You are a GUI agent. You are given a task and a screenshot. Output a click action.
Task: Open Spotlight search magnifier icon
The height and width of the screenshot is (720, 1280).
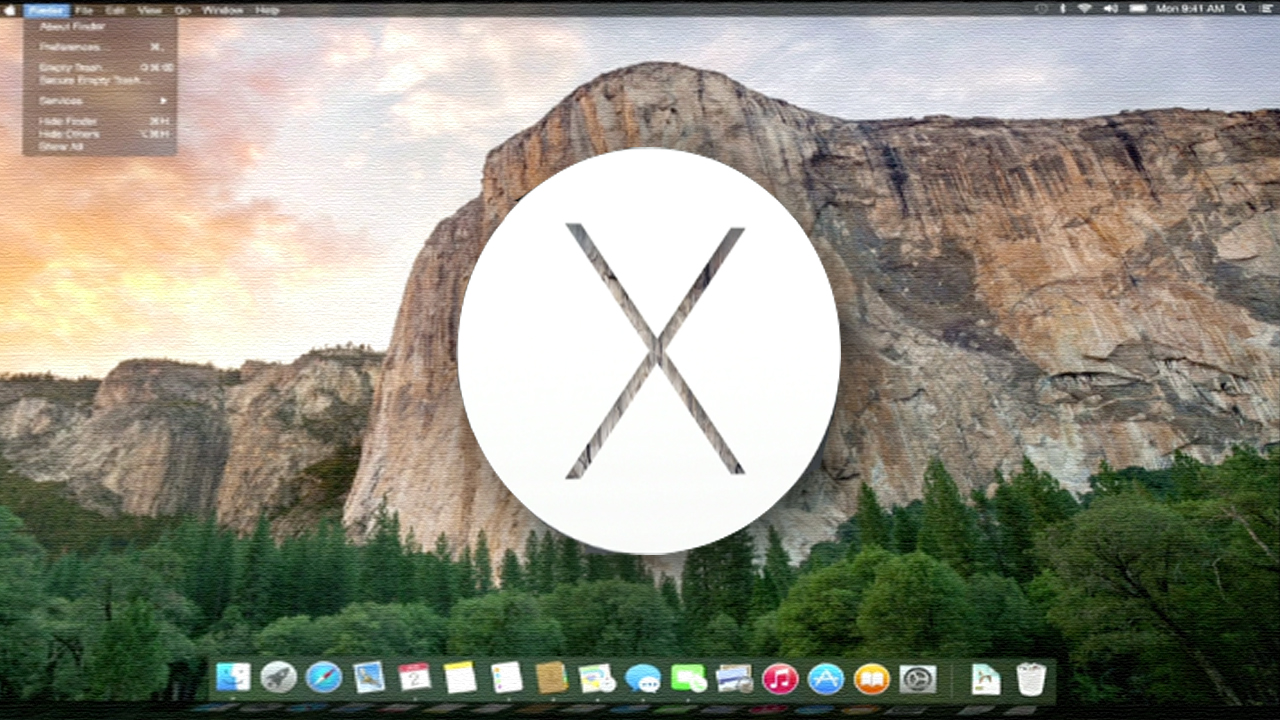[x=1240, y=9]
